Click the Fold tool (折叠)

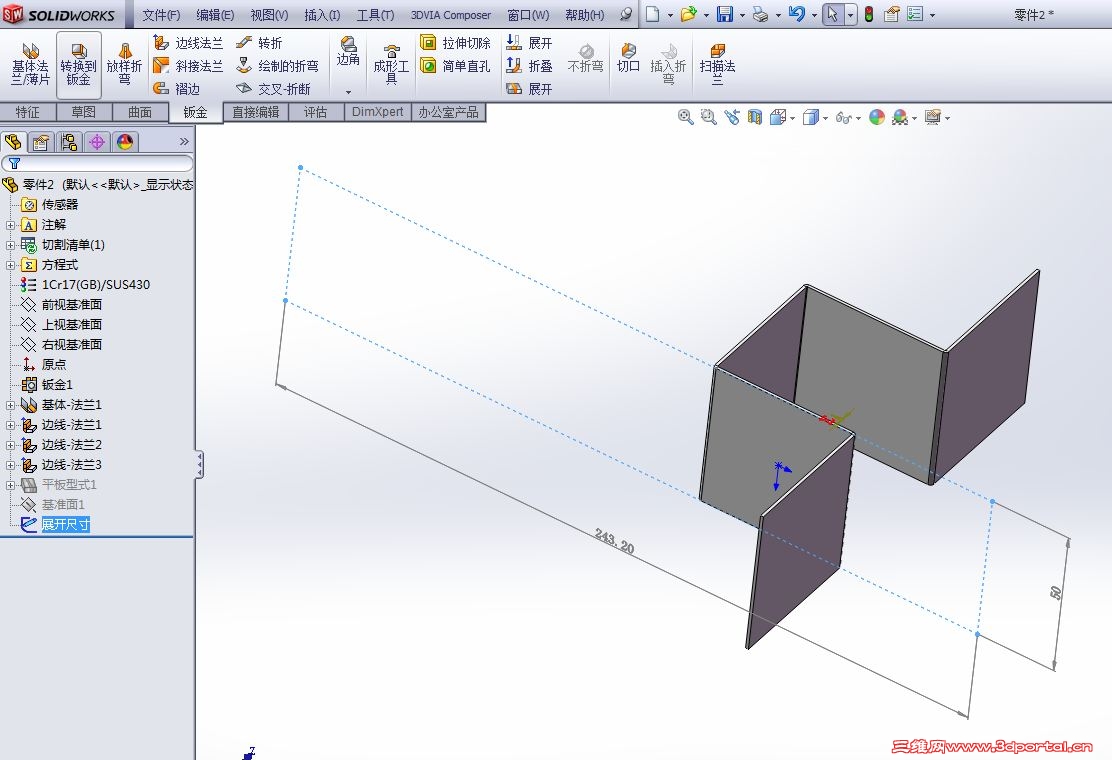pyautogui.click(x=529, y=66)
